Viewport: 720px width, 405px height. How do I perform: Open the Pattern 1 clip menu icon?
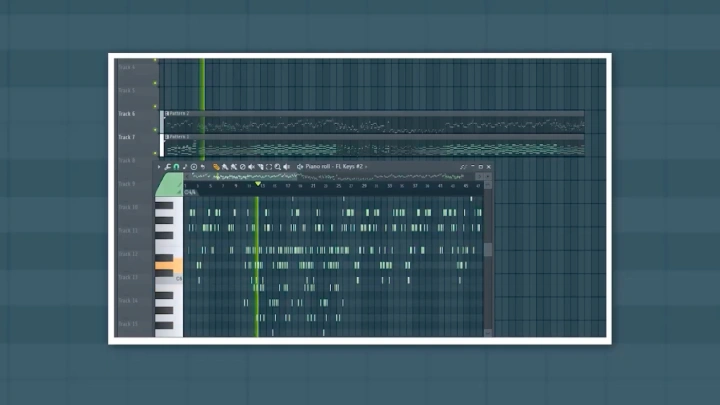(x=167, y=137)
